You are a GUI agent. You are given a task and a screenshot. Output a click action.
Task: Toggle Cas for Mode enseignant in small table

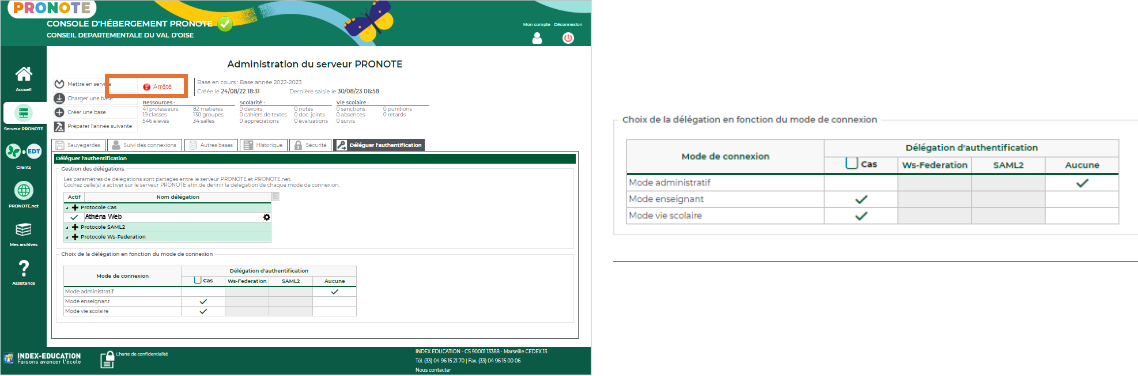[x=203, y=301]
